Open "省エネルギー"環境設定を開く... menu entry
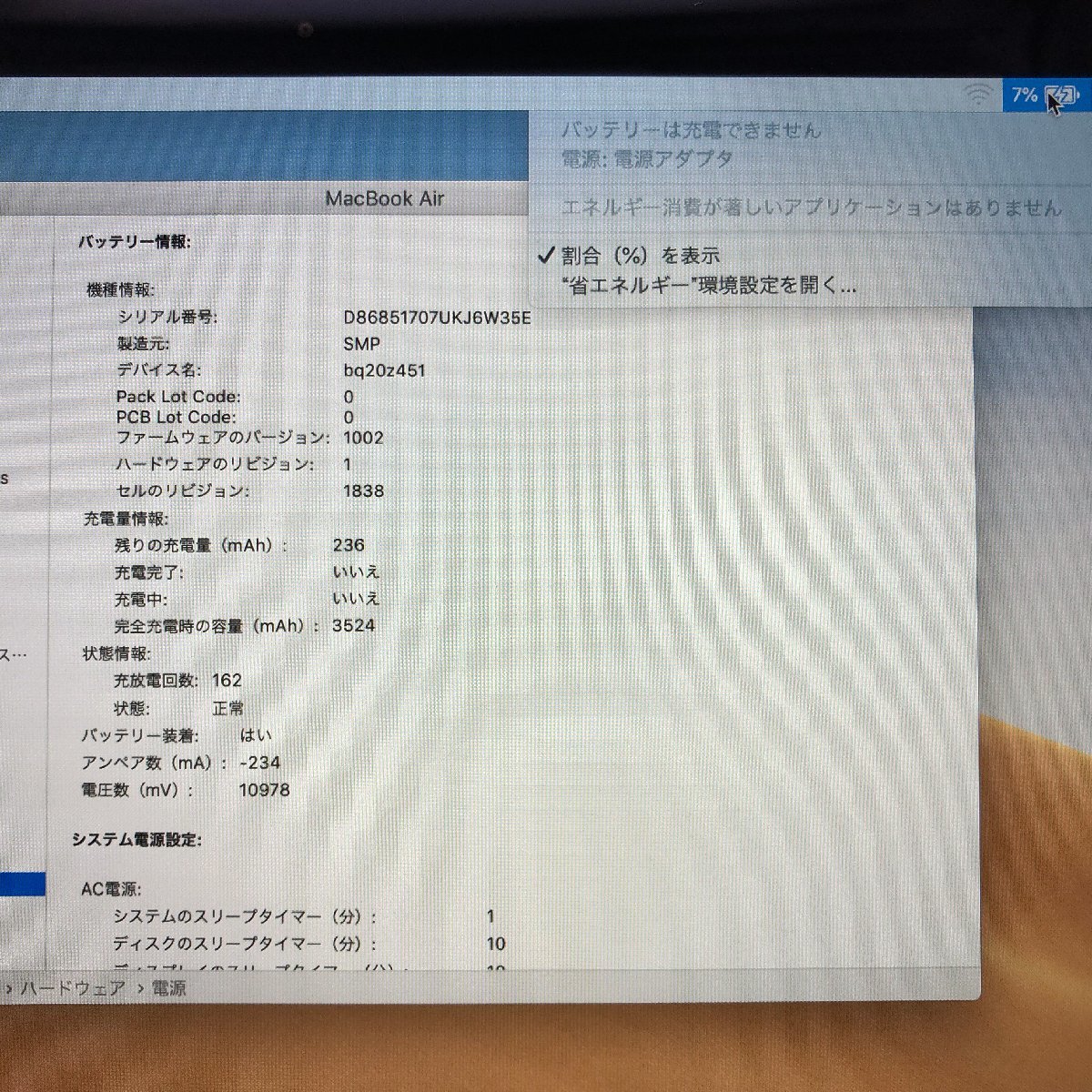This screenshot has height=1092, width=1092. click(x=710, y=286)
